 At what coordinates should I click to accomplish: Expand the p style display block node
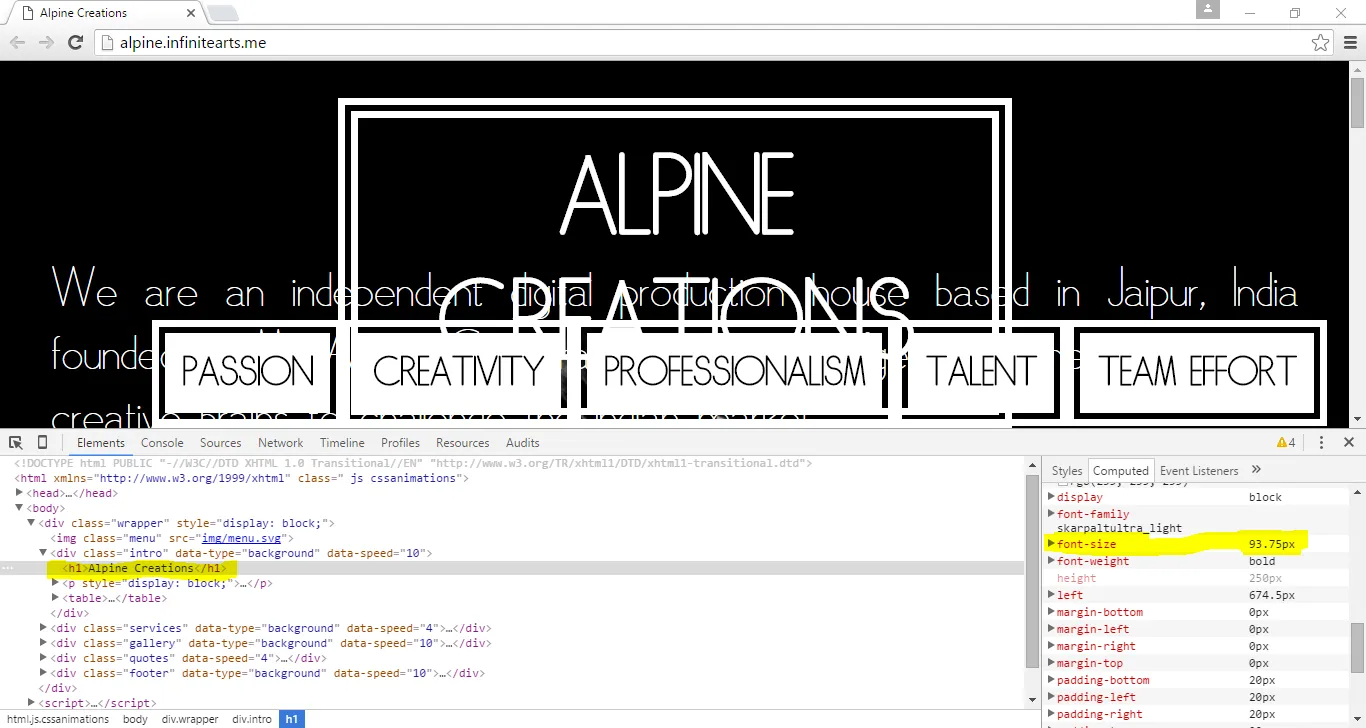point(56,583)
